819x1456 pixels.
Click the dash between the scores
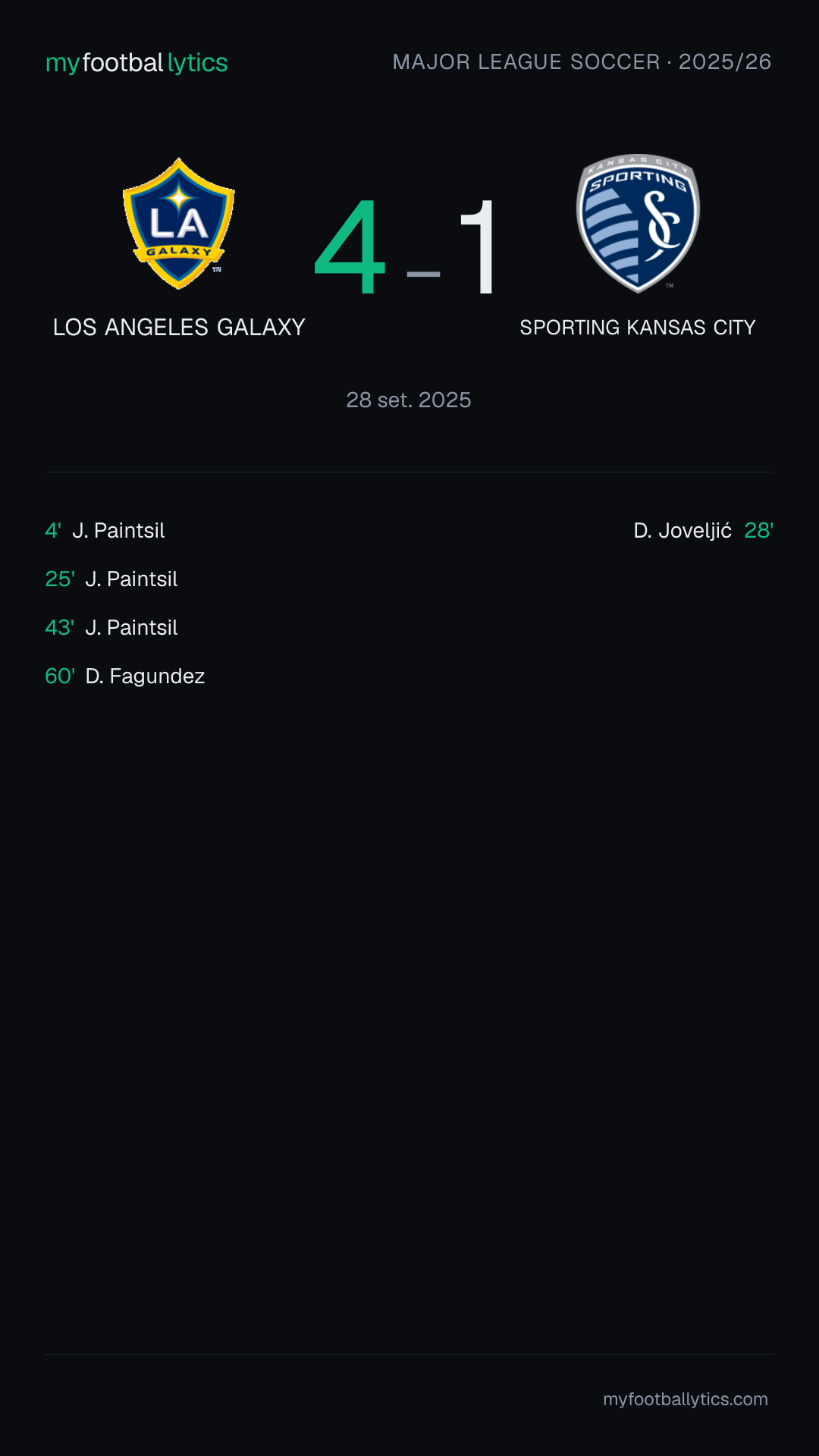tap(424, 274)
